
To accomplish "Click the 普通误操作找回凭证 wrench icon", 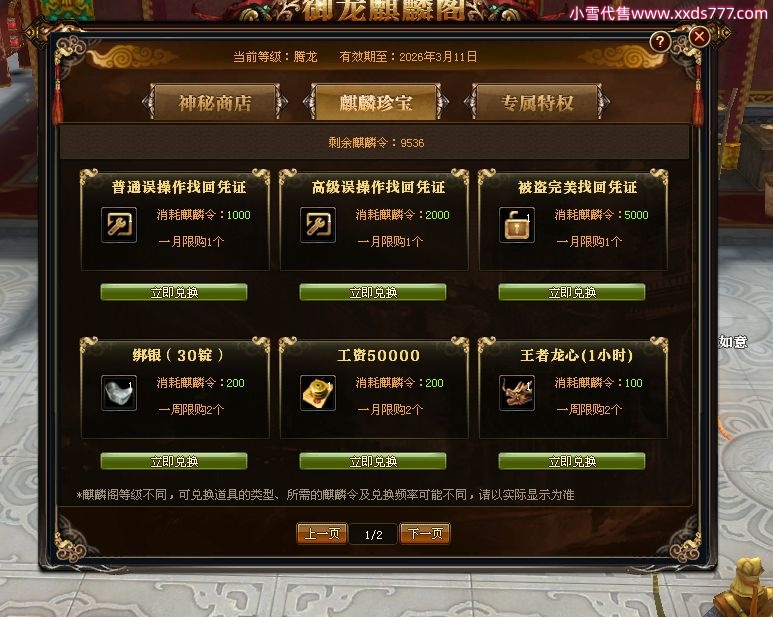I will coord(119,225).
